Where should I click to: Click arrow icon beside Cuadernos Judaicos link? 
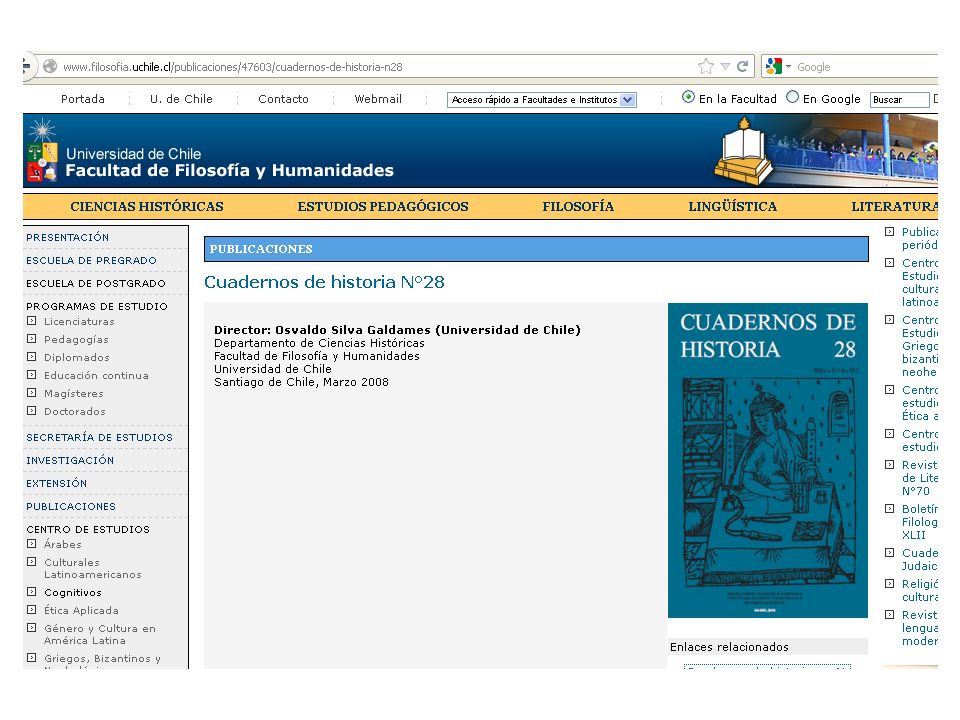point(890,553)
